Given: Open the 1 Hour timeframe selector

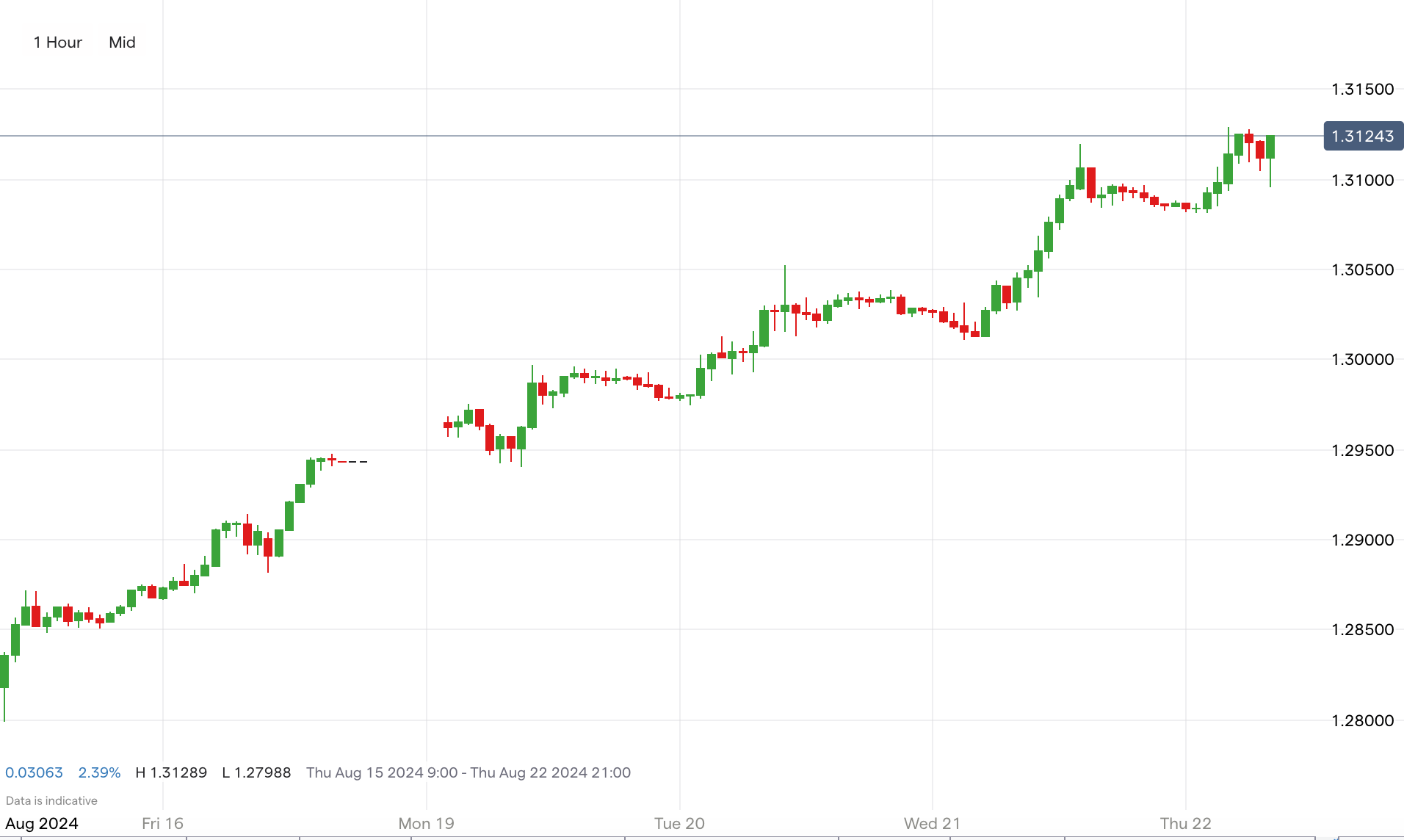Looking at the screenshot, I should pyautogui.click(x=58, y=43).
